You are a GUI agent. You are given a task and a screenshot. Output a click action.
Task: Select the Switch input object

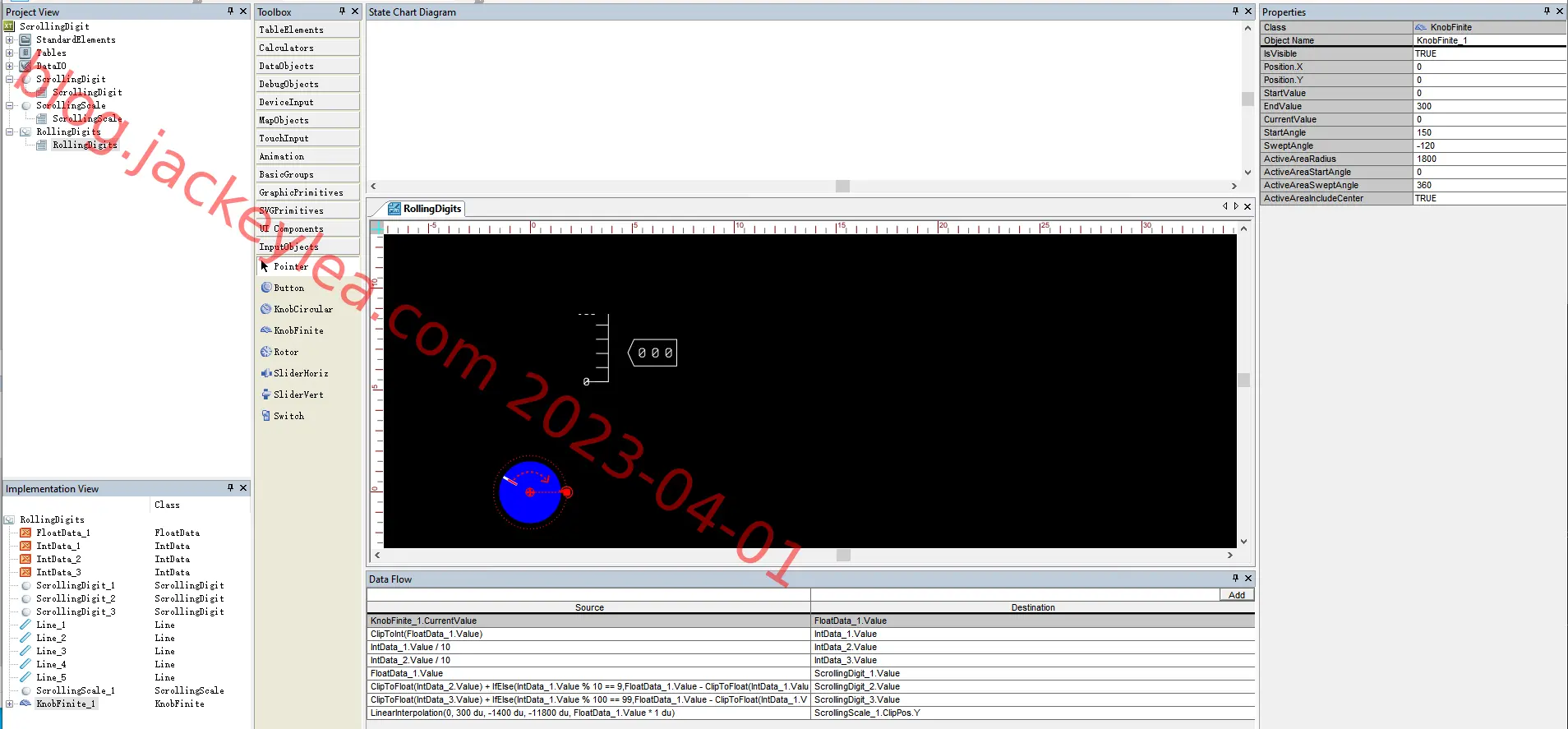point(283,416)
